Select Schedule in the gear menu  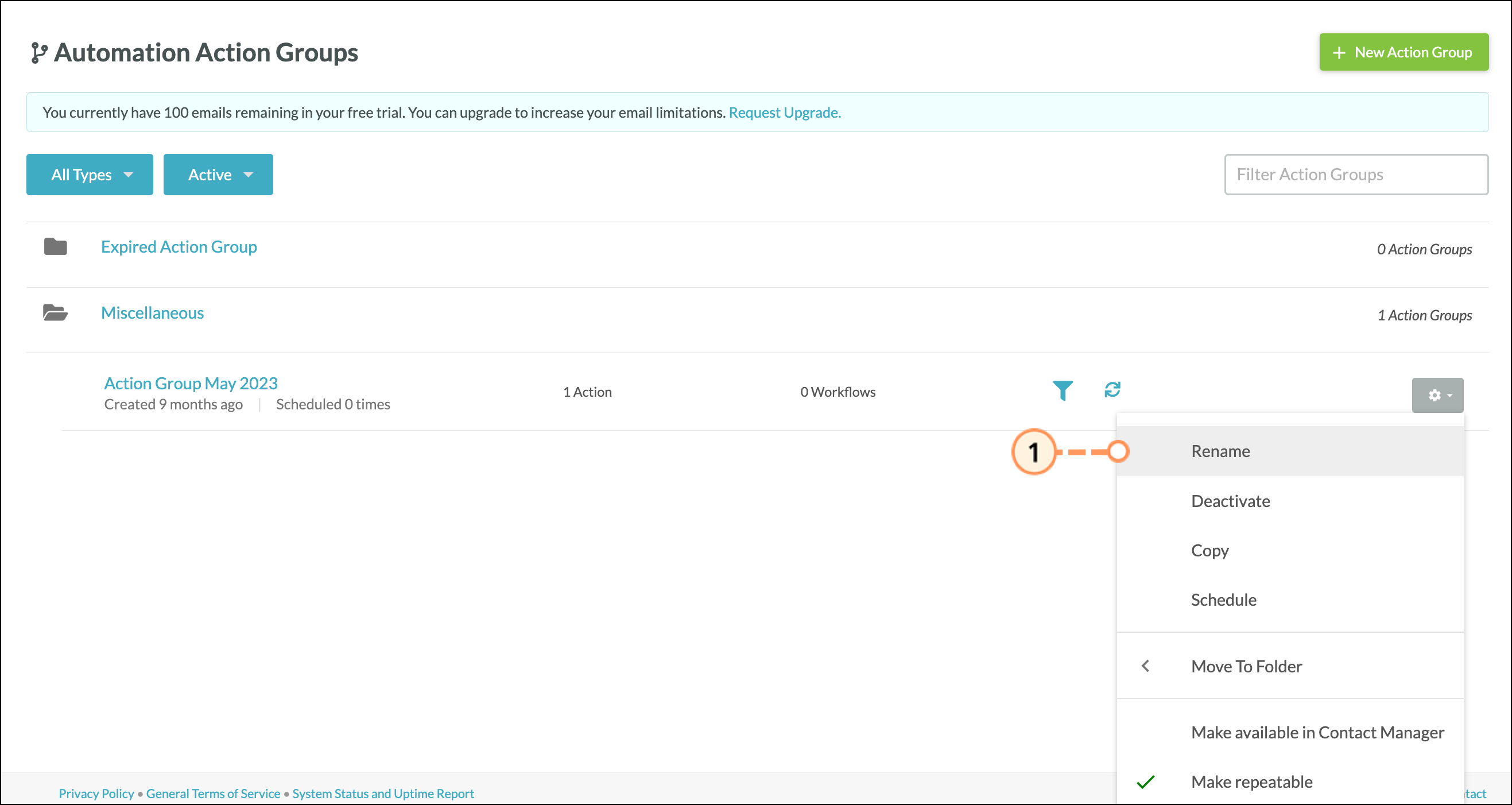click(1290, 599)
